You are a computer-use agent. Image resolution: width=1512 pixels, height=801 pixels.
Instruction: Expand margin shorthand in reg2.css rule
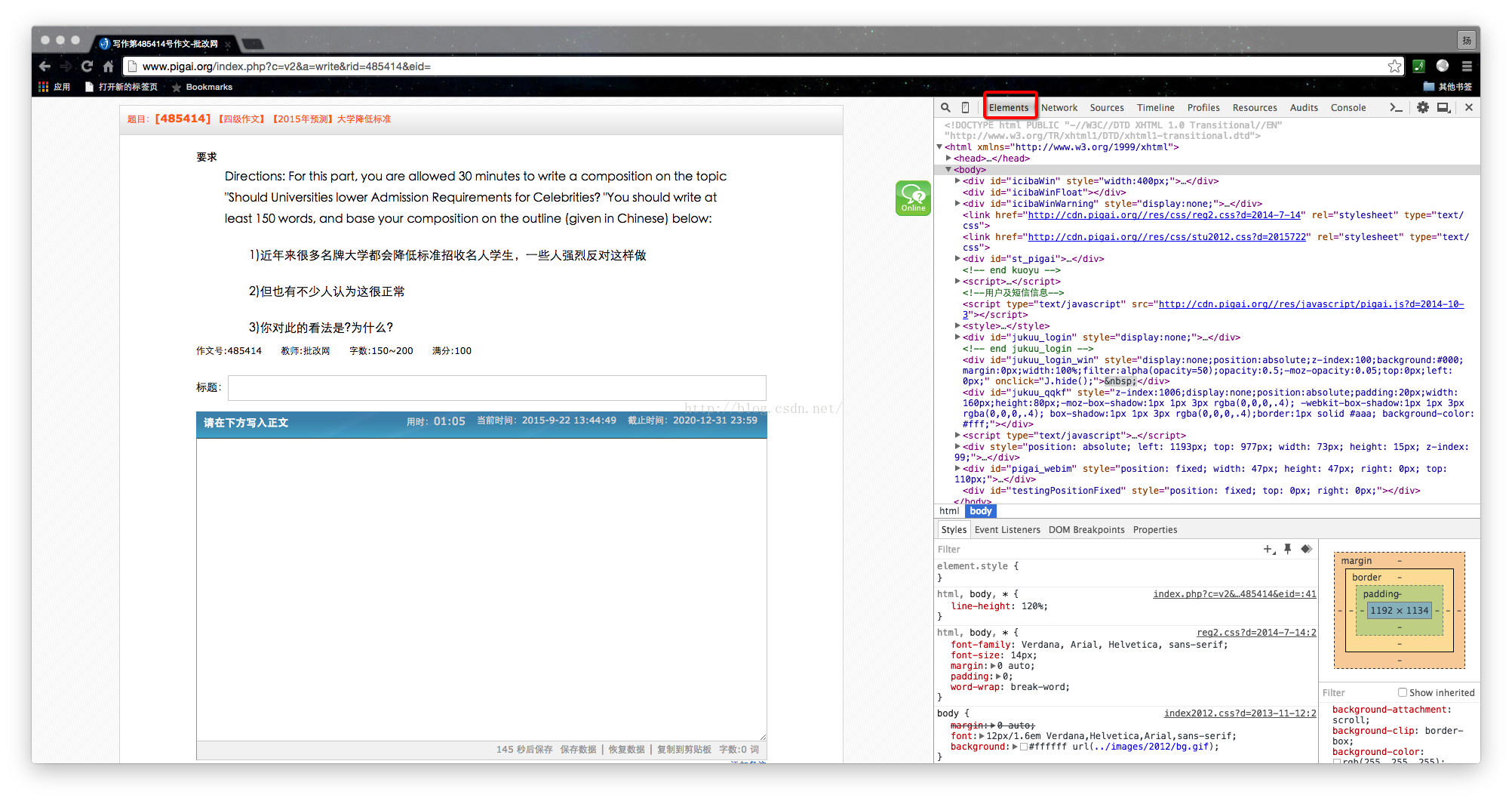(994, 666)
